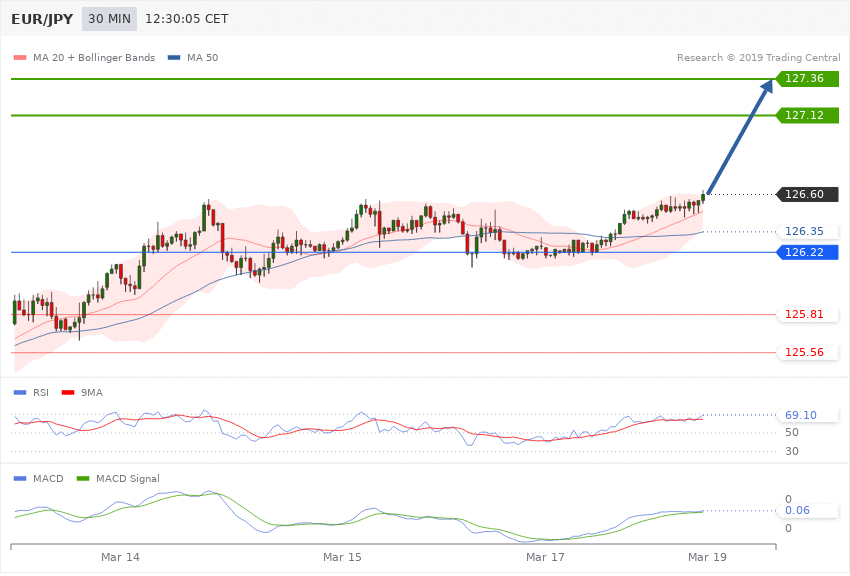Select the 30 MIN timeframe badge
This screenshot has width=850, height=576.
110,19
